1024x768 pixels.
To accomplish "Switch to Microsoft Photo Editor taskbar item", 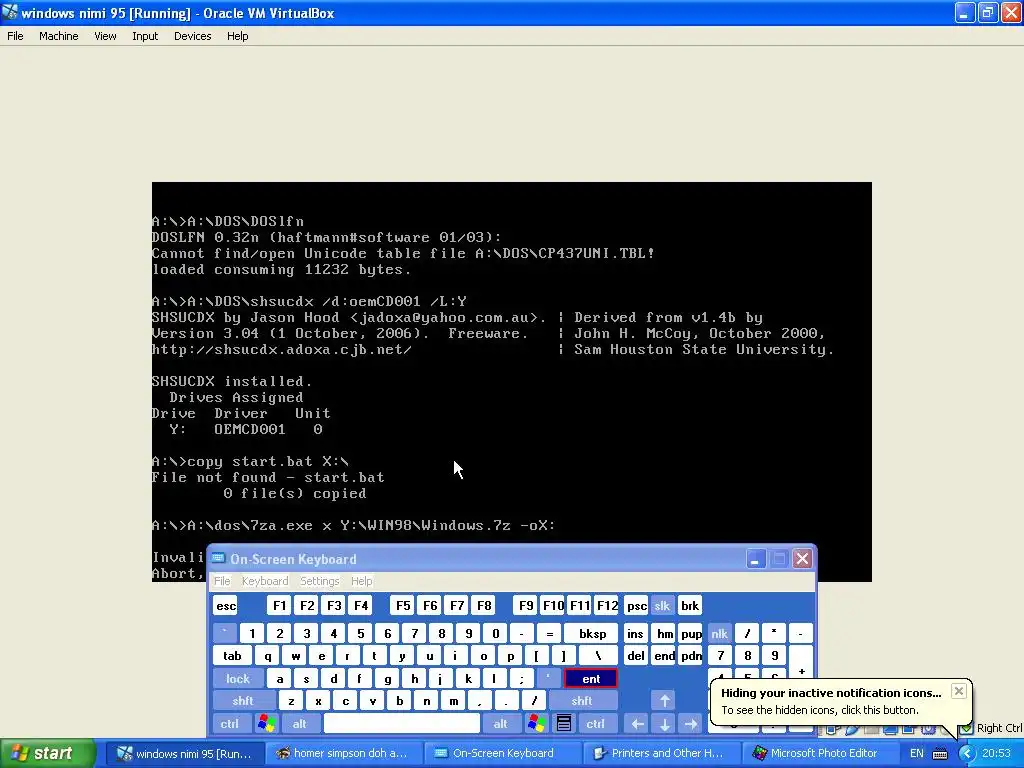I will point(822,754).
